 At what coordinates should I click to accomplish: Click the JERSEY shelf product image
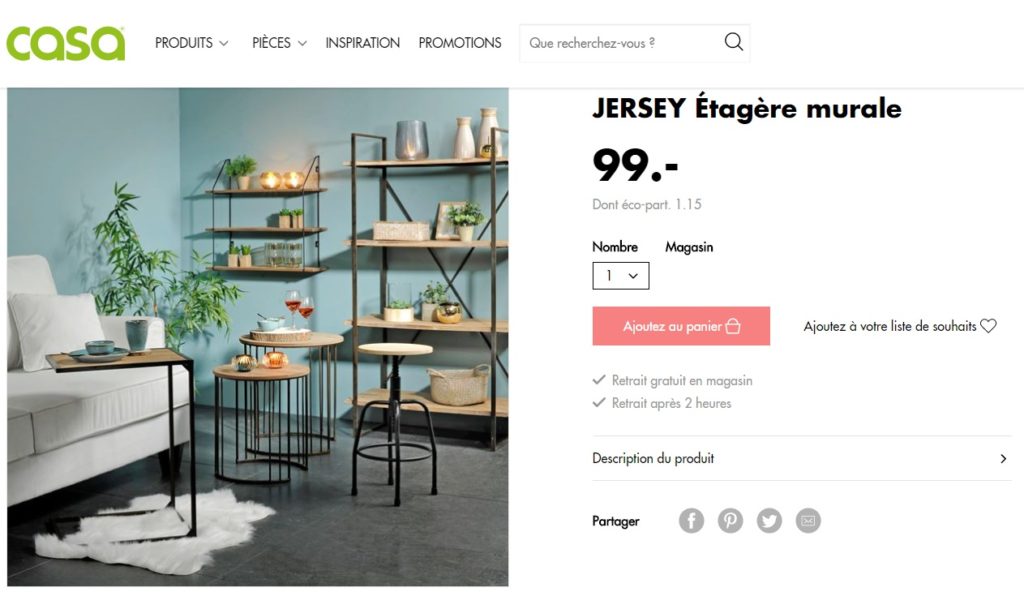point(258,337)
